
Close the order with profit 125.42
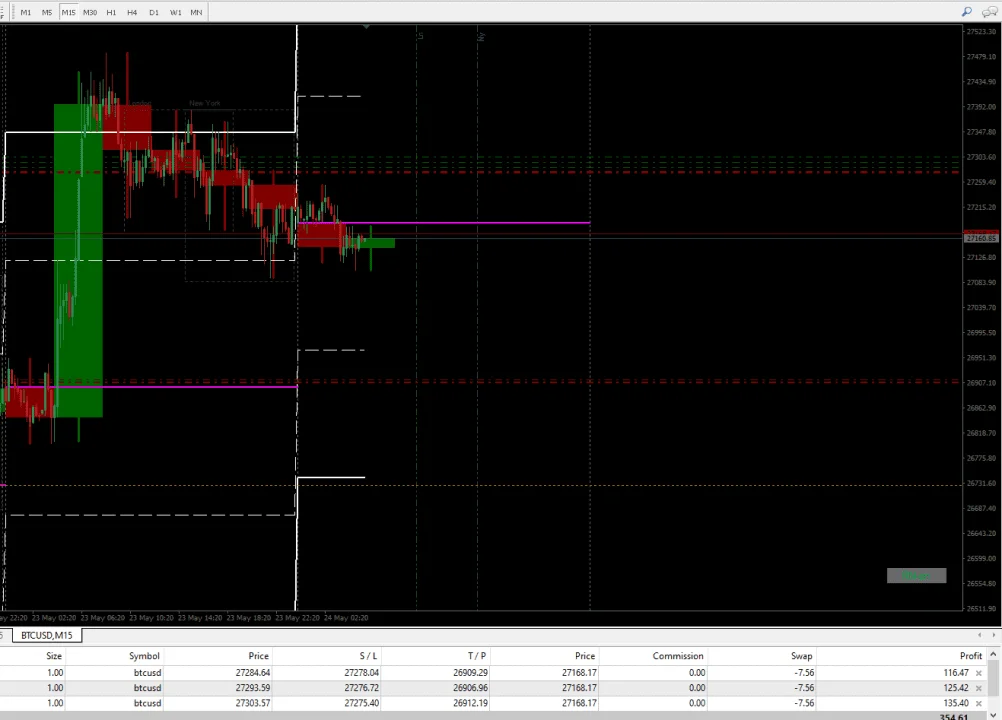(x=978, y=688)
